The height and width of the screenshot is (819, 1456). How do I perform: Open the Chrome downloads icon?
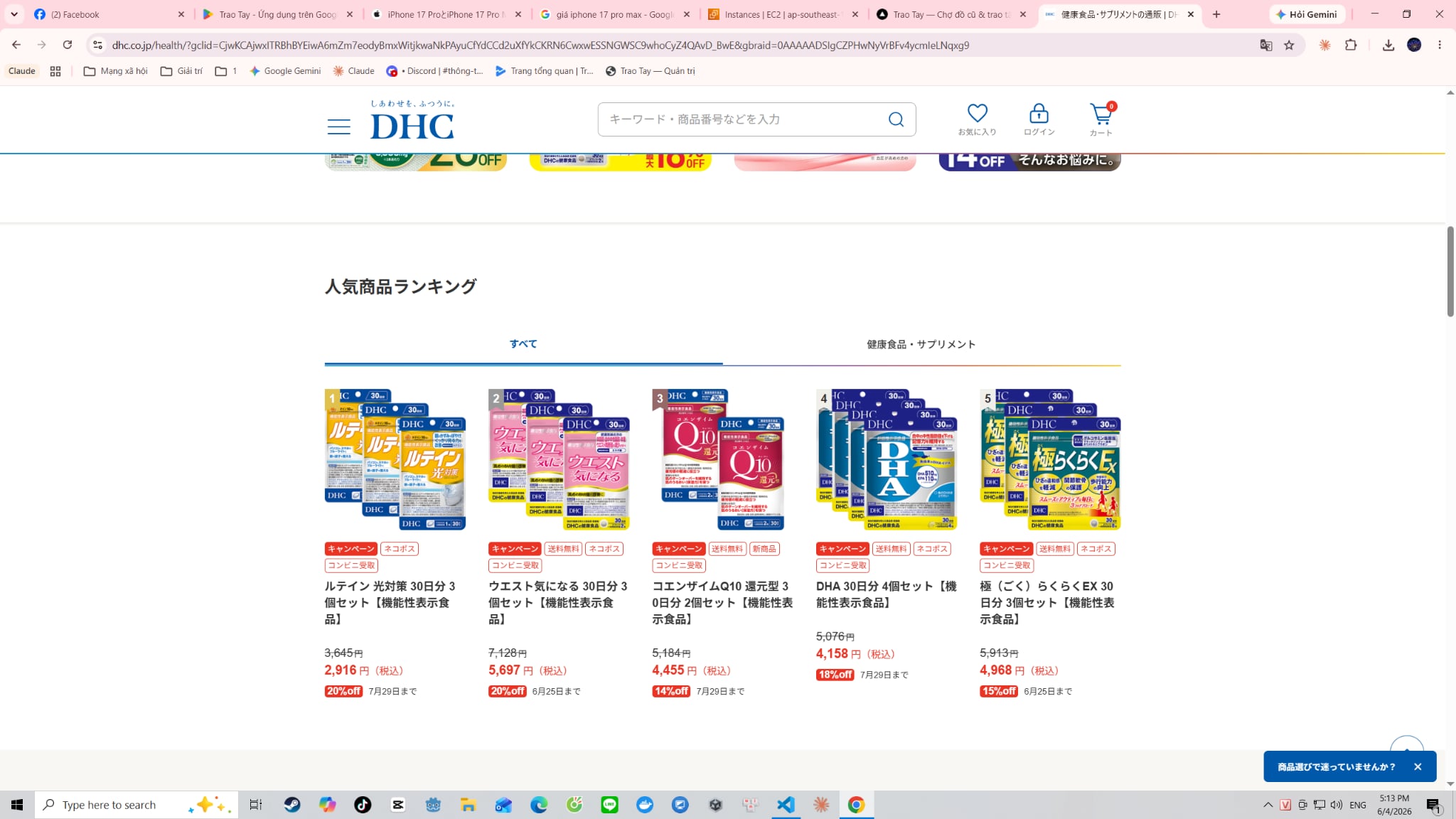[1388, 45]
